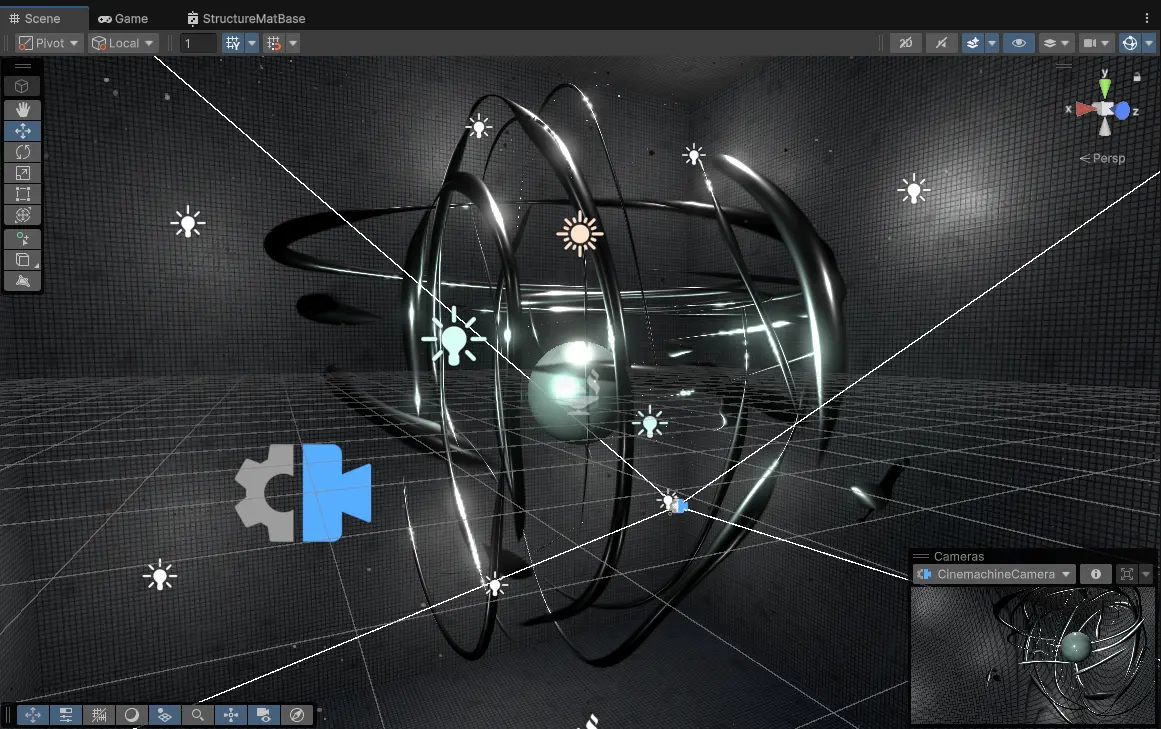Click the camera info icon in Cameras overlay
The image size is (1161, 729).
pyautogui.click(x=1096, y=574)
